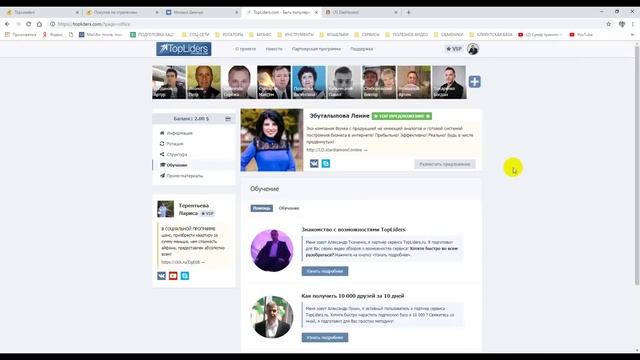
Task: Open the РОТАТОРЫ bookmark folder
Action: 229,35
